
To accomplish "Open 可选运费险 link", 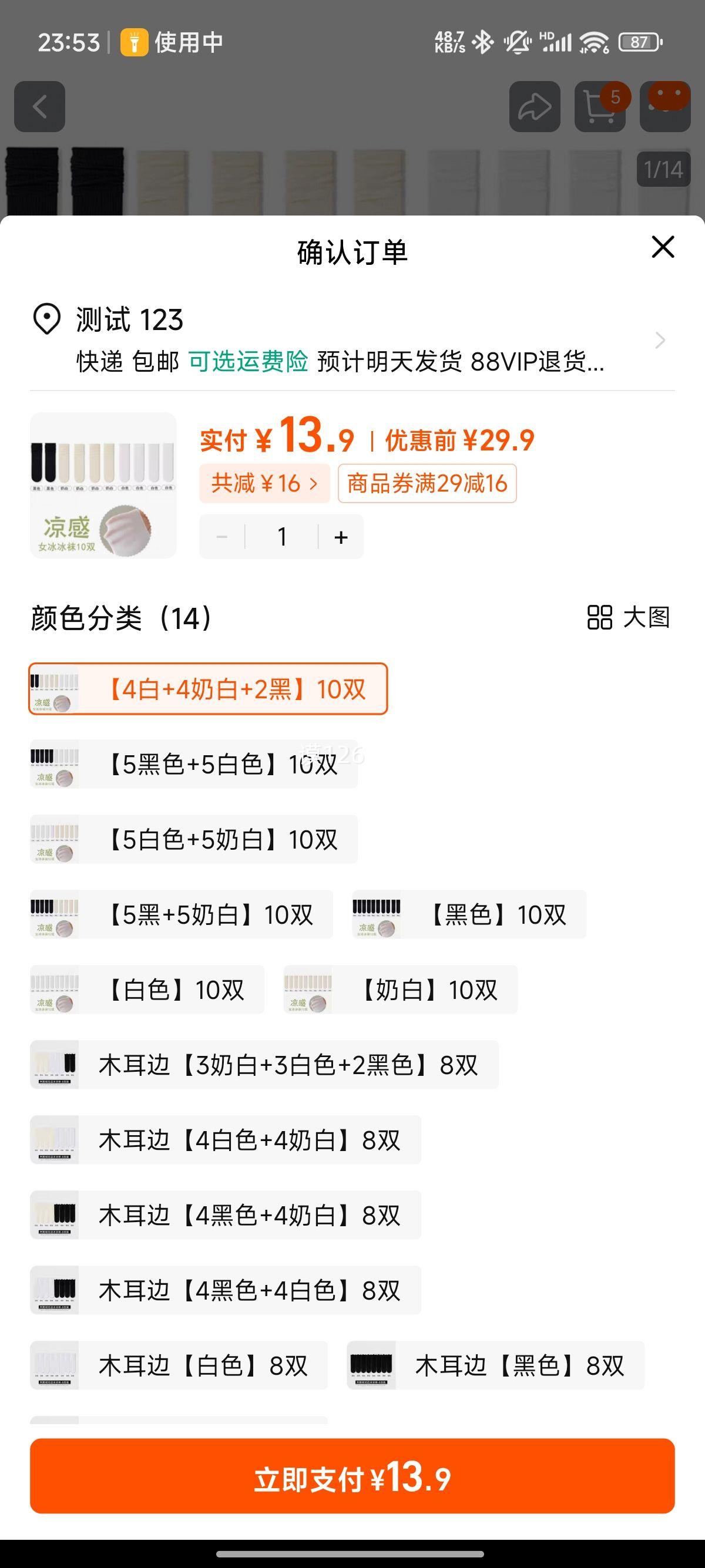I will (249, 362).
